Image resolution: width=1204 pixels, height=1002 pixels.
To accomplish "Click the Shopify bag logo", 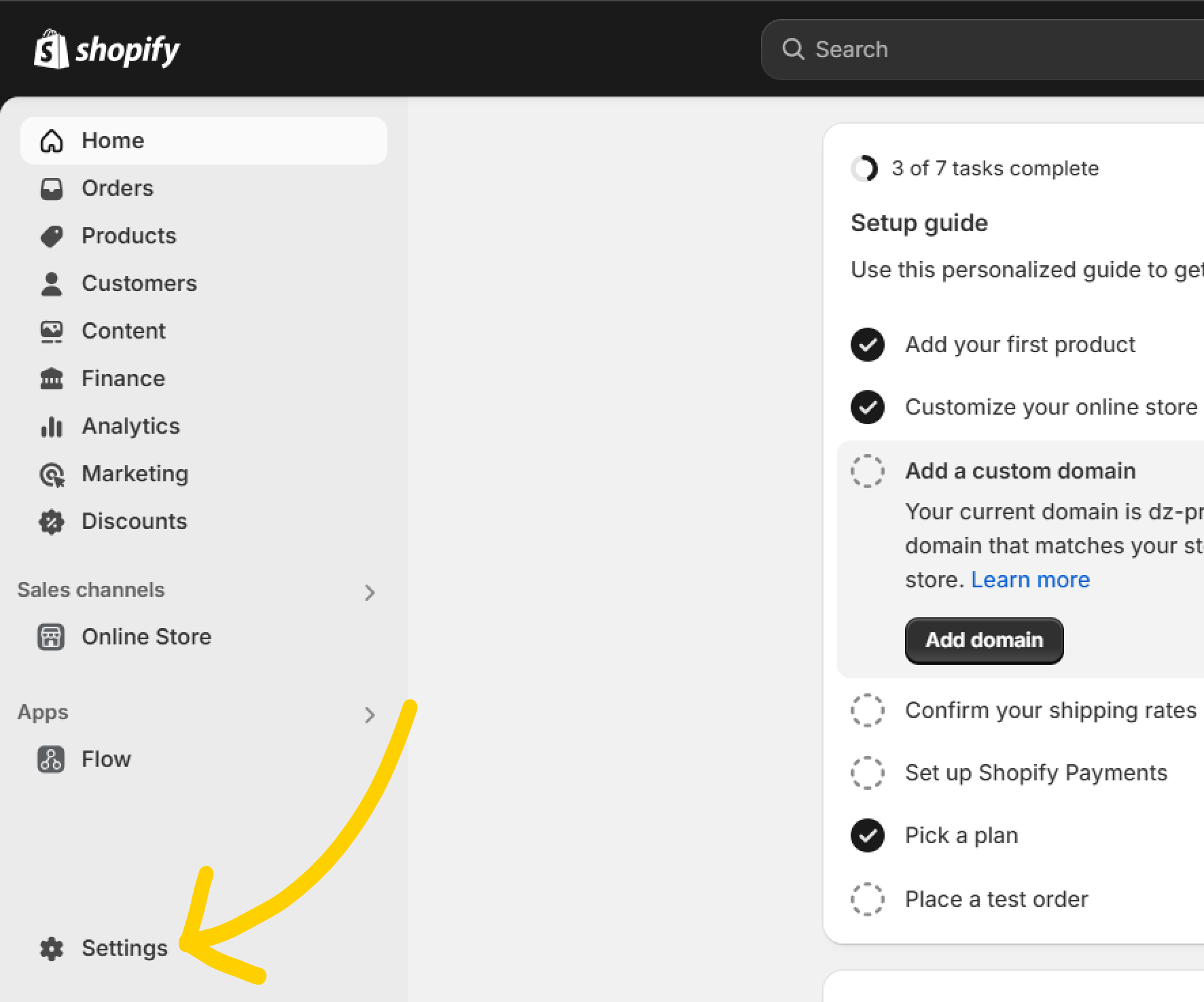I will [x=52, y=49].
